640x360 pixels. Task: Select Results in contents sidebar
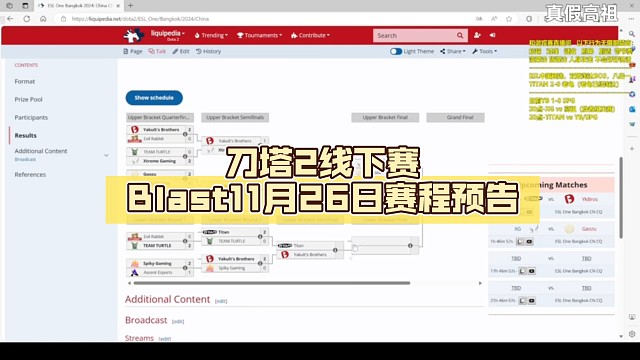point(25,136)
